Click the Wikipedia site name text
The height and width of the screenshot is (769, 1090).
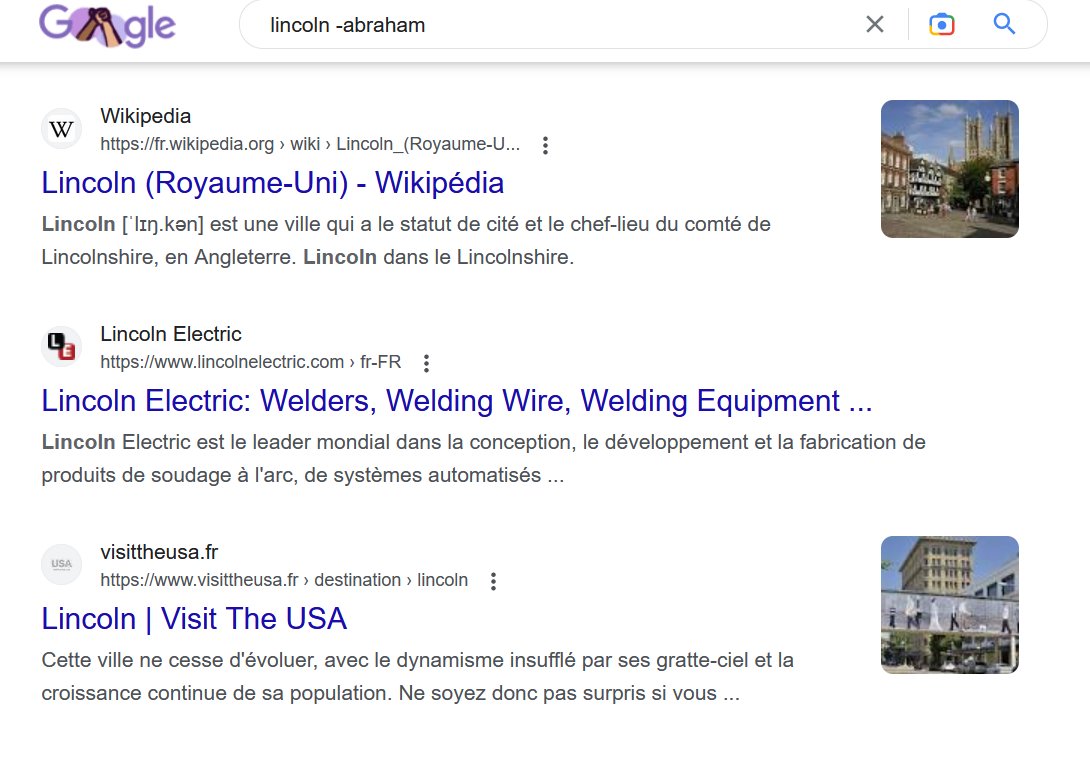(145, 116)
